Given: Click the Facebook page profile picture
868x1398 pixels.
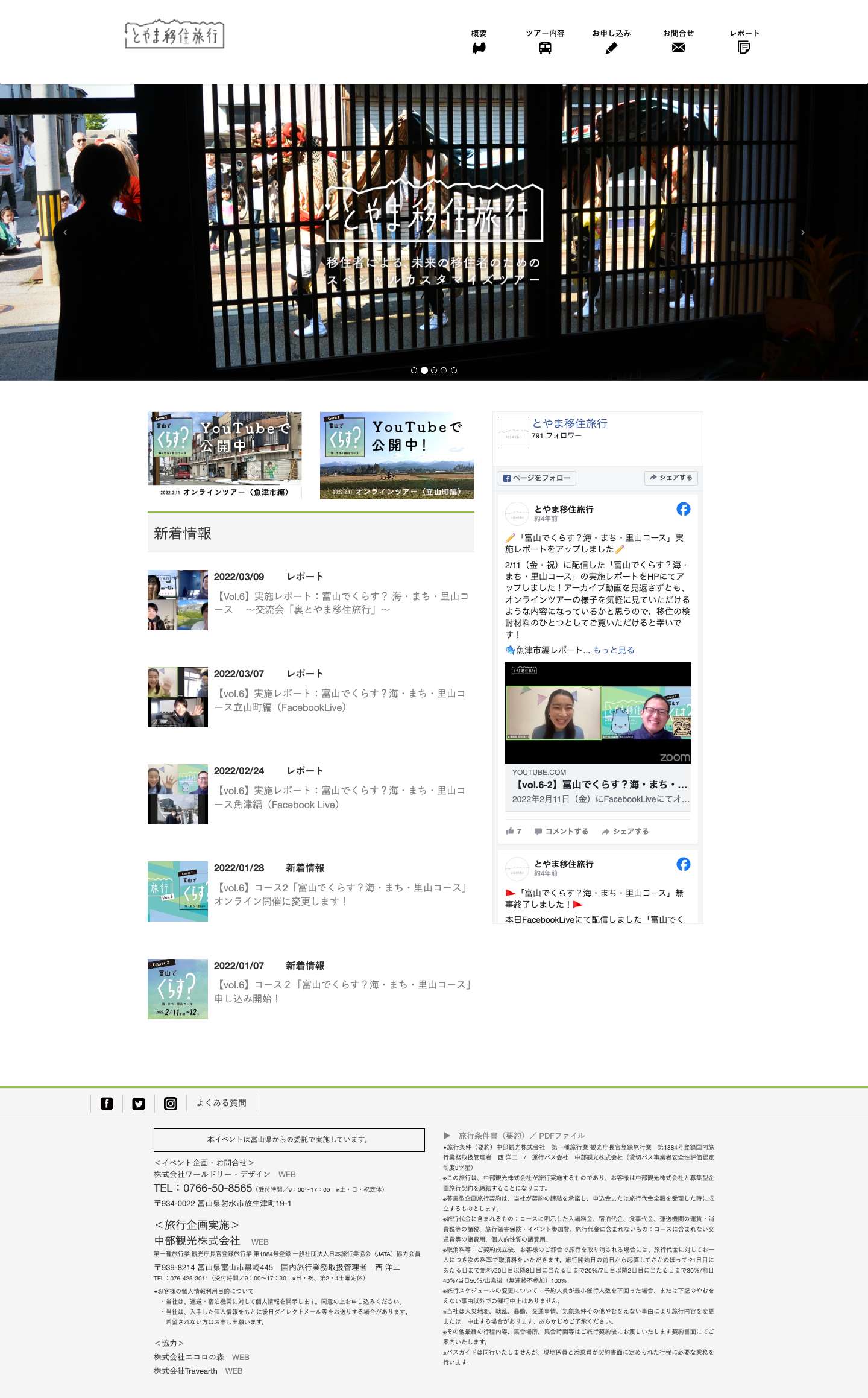Looking at the screenshot, I should [514, 432].
